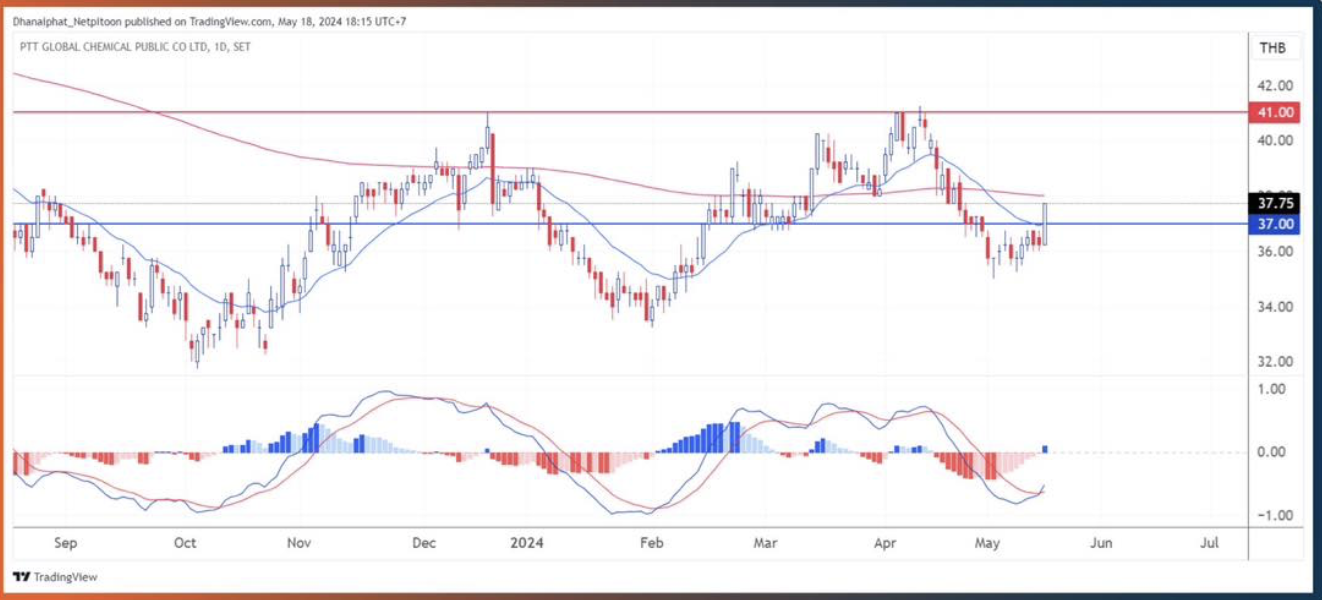Viewport: 1322px width, 600px height.
Task: Click the MACD scale value -1.00
Action: [x=1274, y=515]
